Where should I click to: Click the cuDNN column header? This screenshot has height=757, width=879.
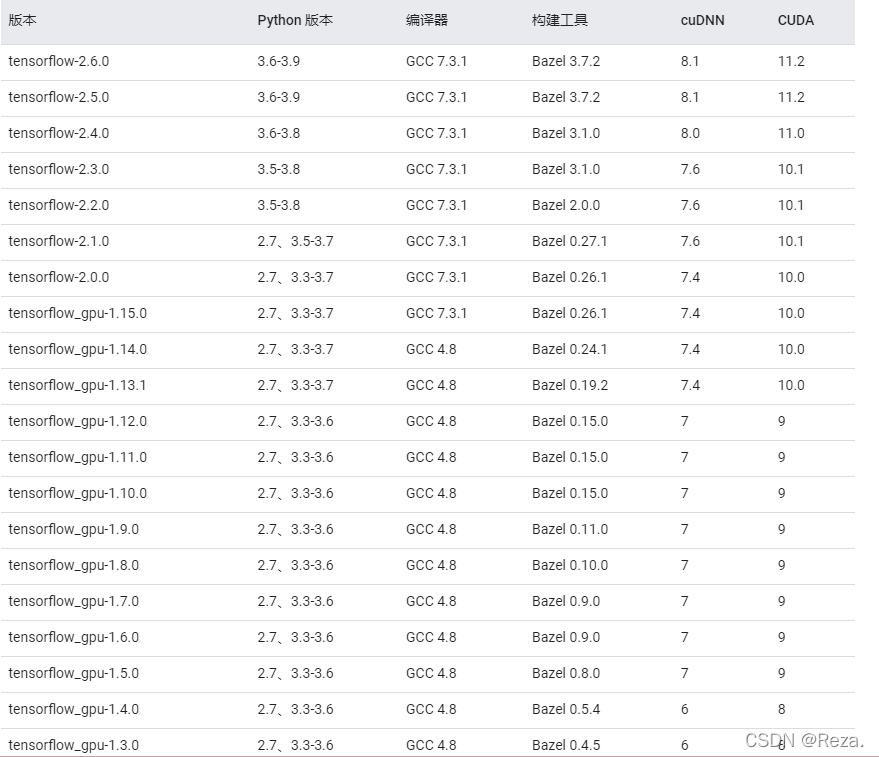(702, 21)
